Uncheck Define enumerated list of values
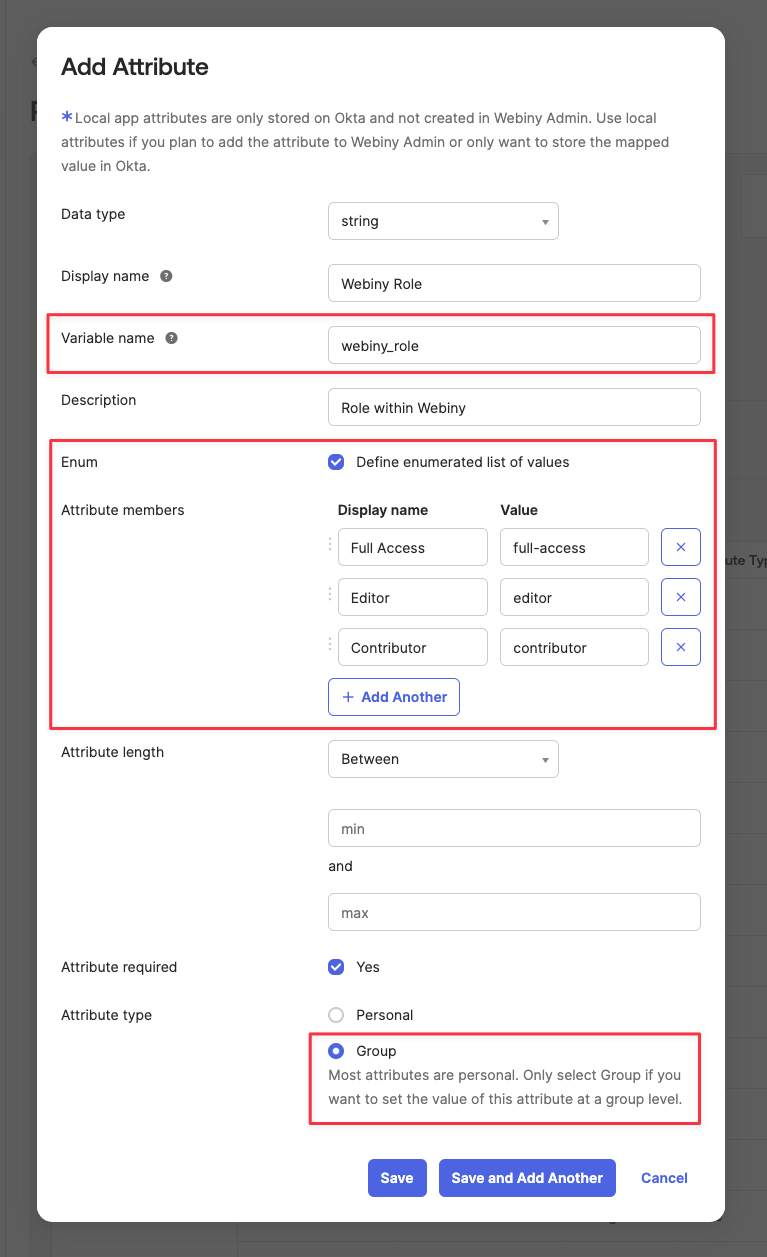Screen dimensions: 767x1257 tap(336, 462)
